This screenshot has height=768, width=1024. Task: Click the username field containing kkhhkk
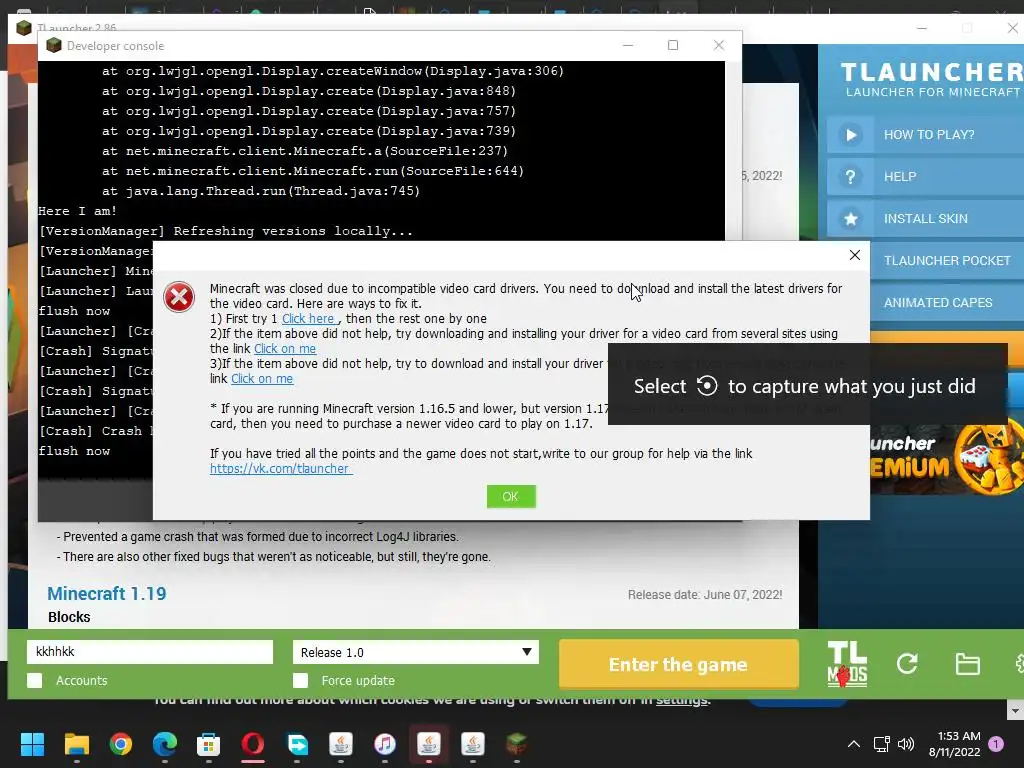(150, 652)
